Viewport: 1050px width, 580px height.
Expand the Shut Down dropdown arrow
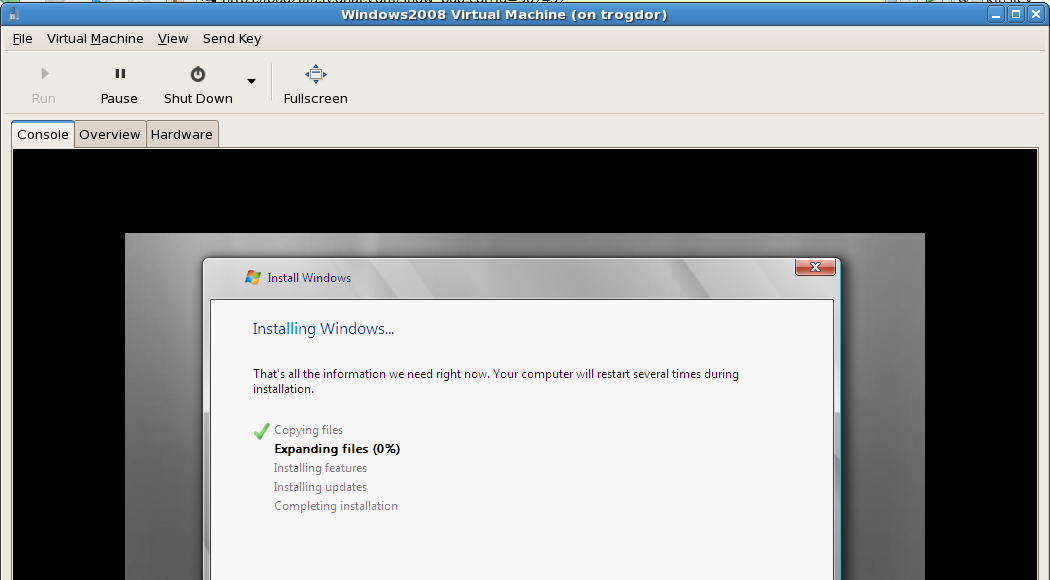click(251, 81)
